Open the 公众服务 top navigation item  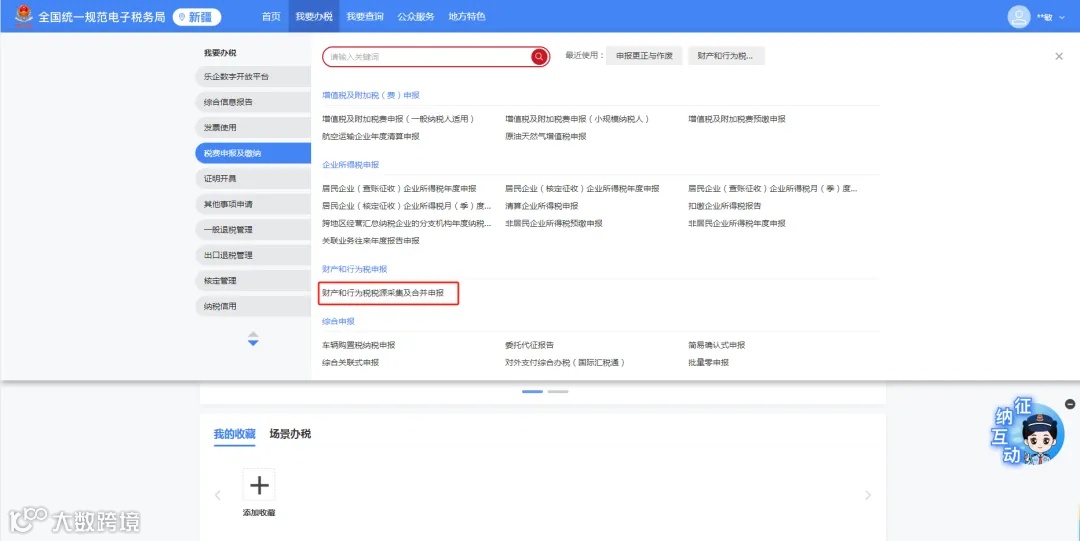pos(416,17)
